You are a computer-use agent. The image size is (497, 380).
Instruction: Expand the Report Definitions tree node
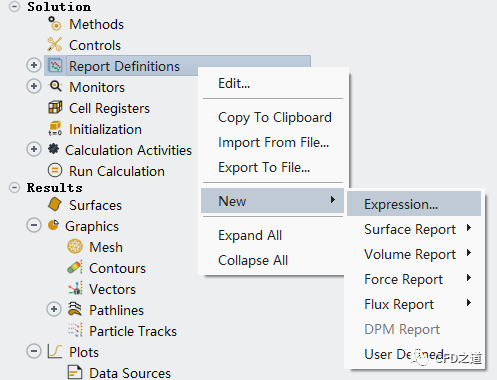34,65
